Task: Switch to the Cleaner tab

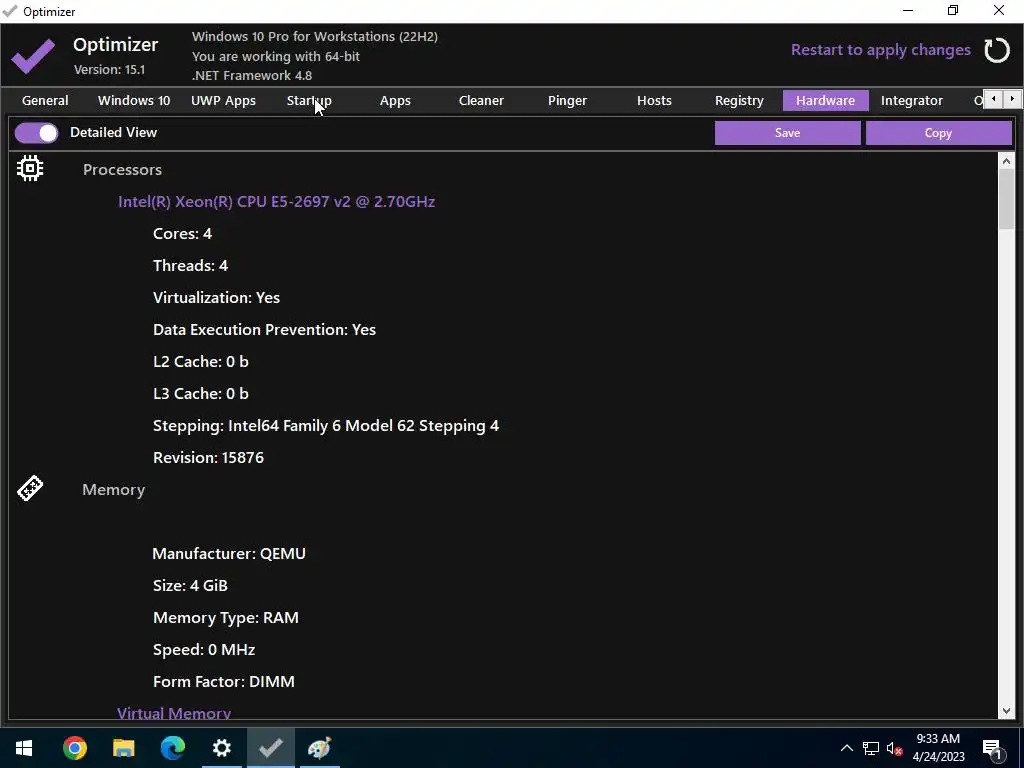Action: coord(481,101)
